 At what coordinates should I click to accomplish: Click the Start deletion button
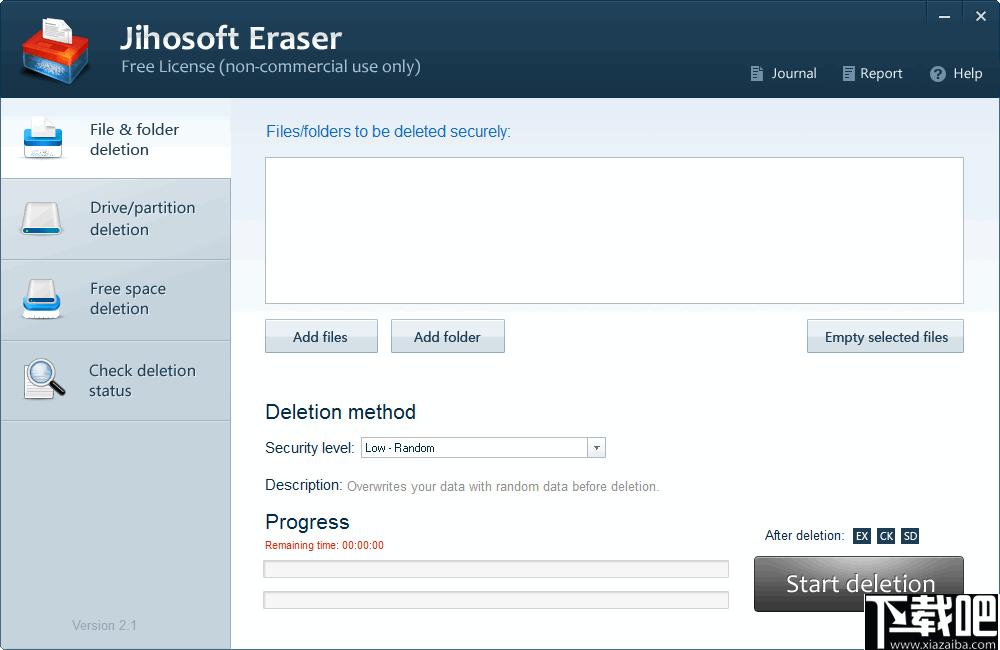point(858,584)
